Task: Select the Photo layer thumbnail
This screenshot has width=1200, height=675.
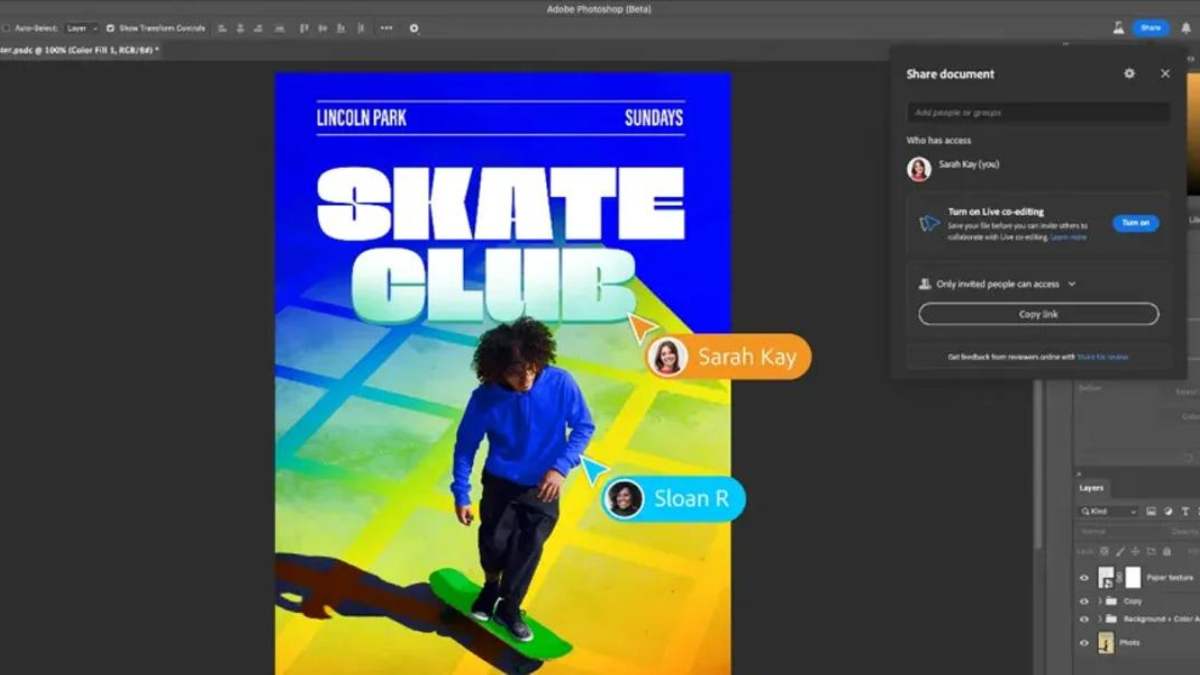Action: click(x=1106, y=643)
